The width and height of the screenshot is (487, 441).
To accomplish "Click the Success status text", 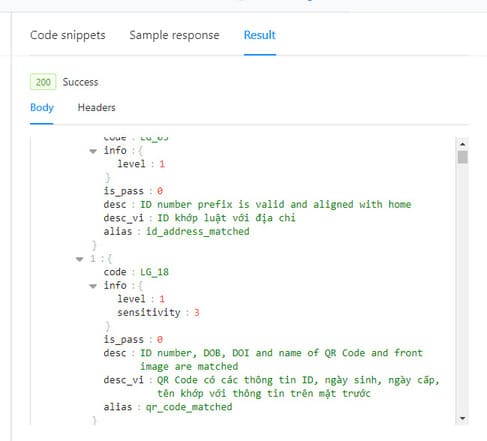I will pos(80,82).
